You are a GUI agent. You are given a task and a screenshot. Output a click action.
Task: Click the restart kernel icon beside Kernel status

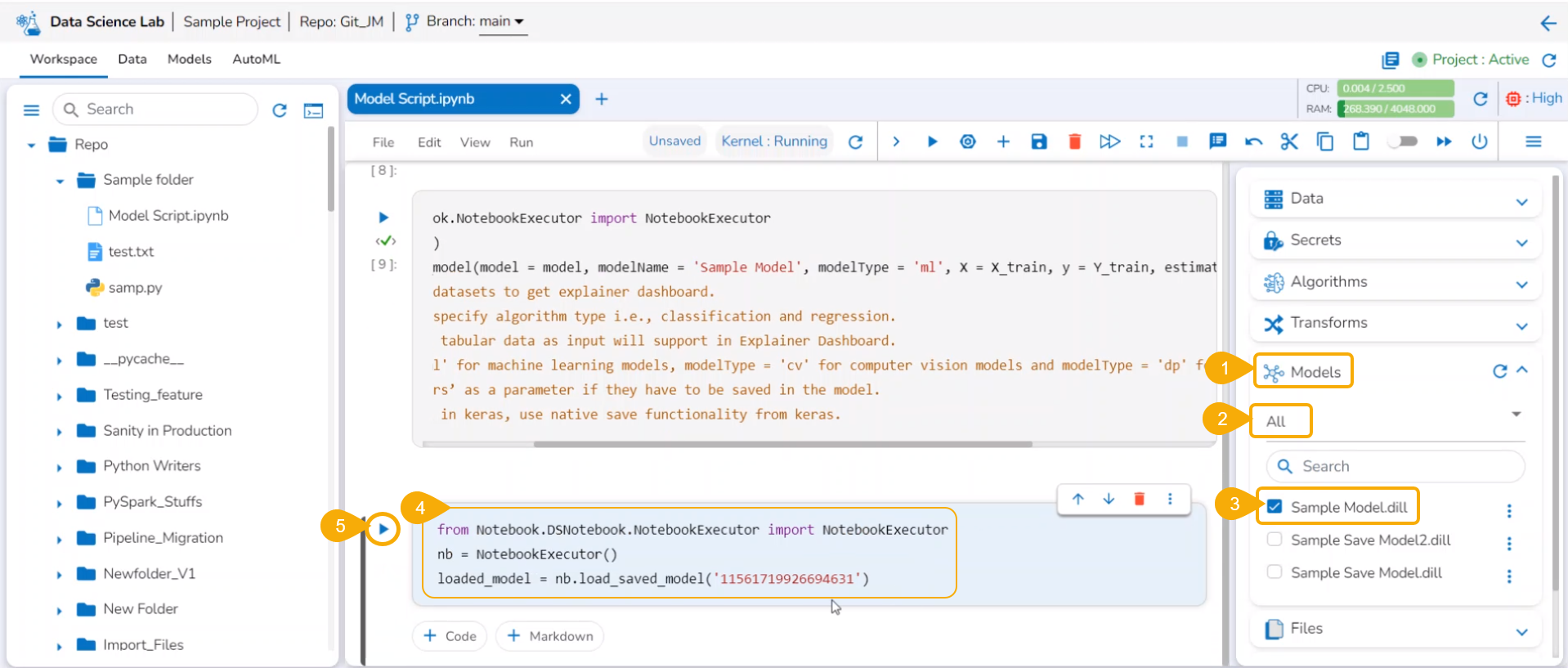855,141
